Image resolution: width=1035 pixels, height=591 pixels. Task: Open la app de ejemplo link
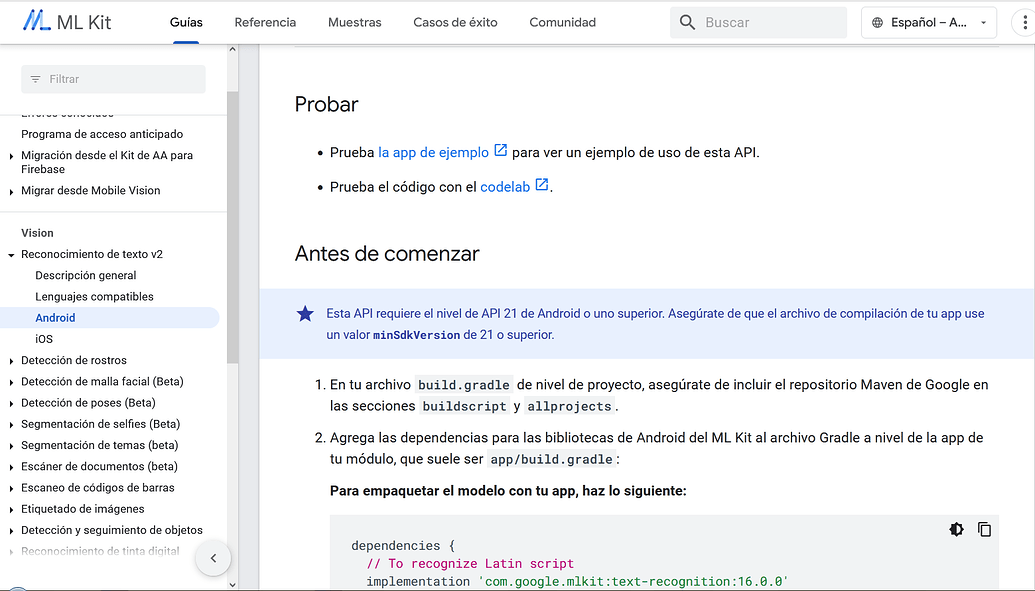click(x=433, y=153)
